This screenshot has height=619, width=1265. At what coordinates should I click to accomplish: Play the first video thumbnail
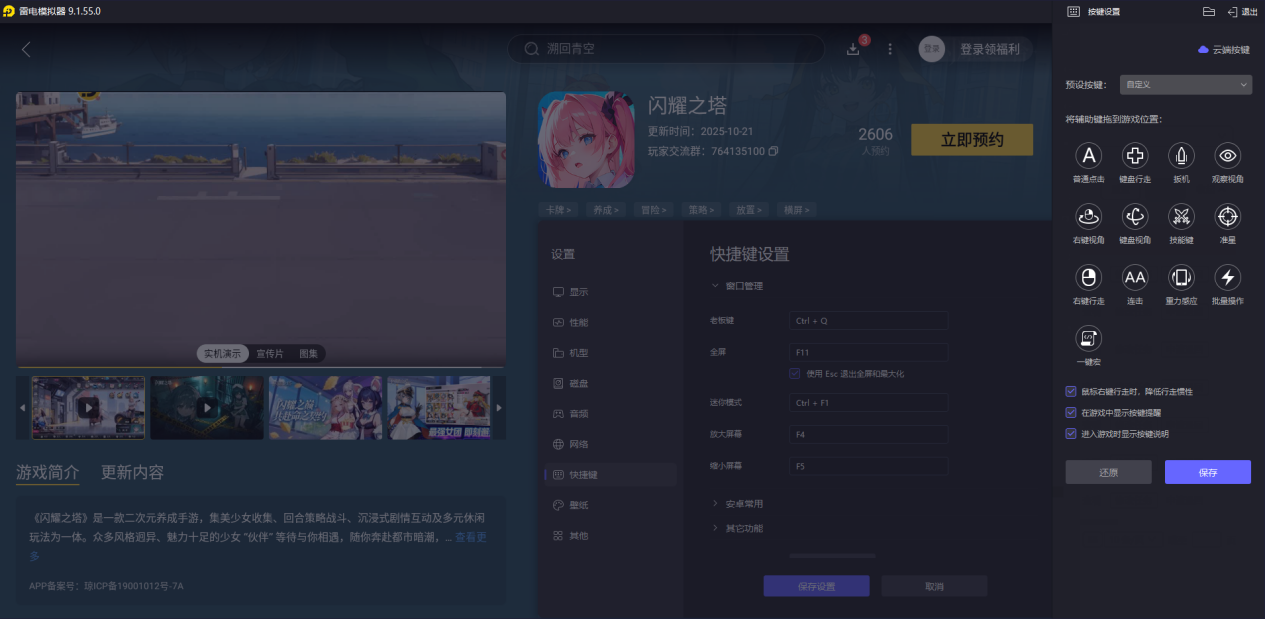(88, 408)
